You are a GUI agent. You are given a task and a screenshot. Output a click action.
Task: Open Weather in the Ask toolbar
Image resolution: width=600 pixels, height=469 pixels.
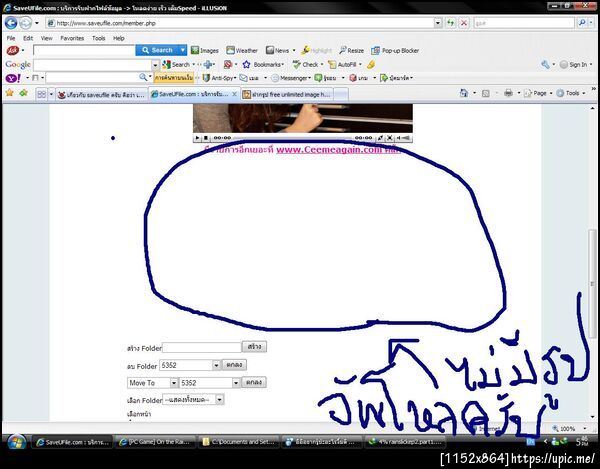point(242,50)
